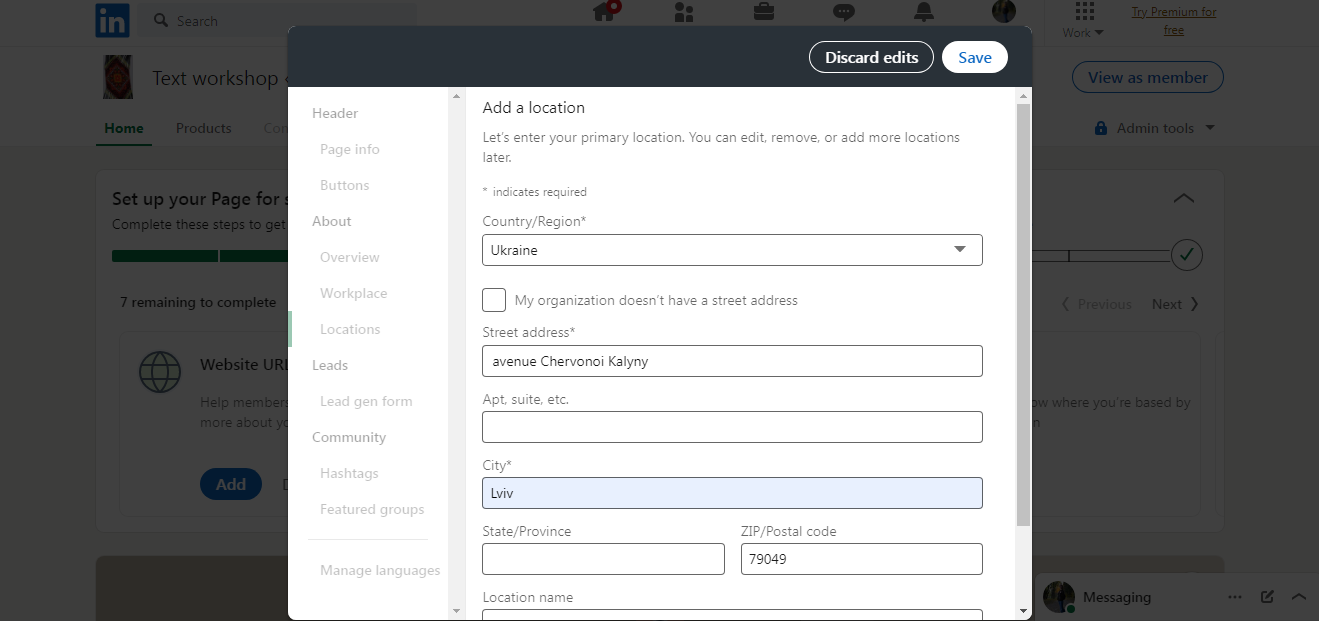
Task: Click the ZIP/Postal code field
Action: (862, 559)
